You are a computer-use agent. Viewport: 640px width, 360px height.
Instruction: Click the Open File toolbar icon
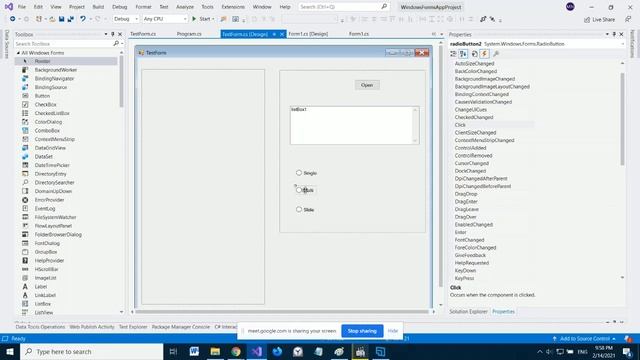[52, 19]
